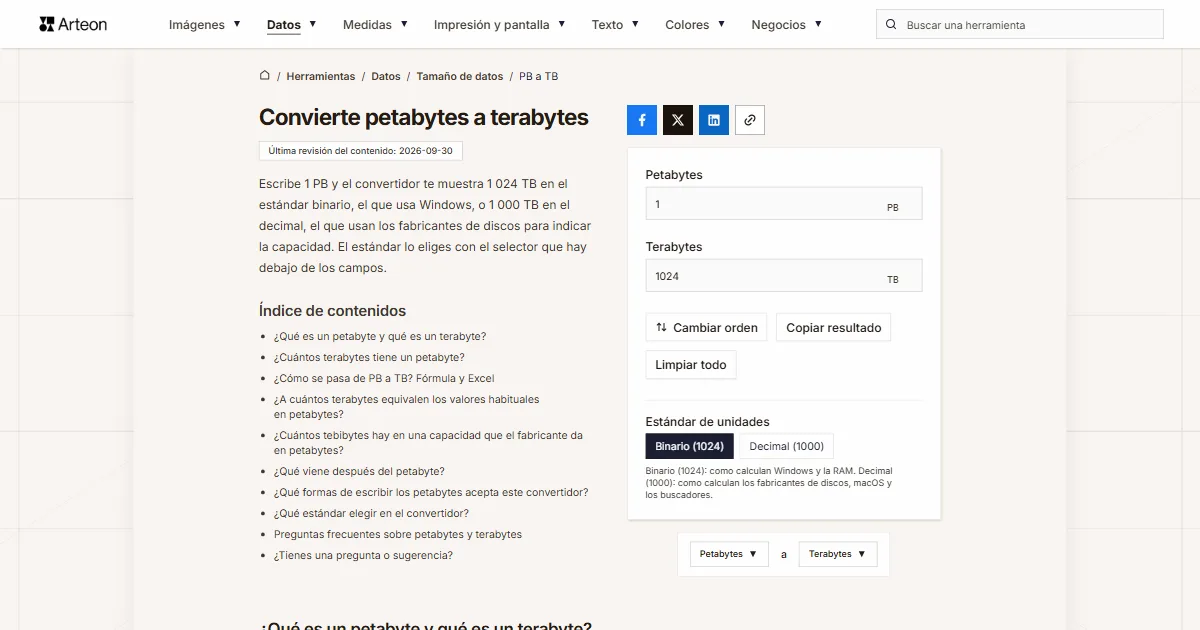Open the Medidas menu
1200x630 pixels.
(x=375, y=24)
